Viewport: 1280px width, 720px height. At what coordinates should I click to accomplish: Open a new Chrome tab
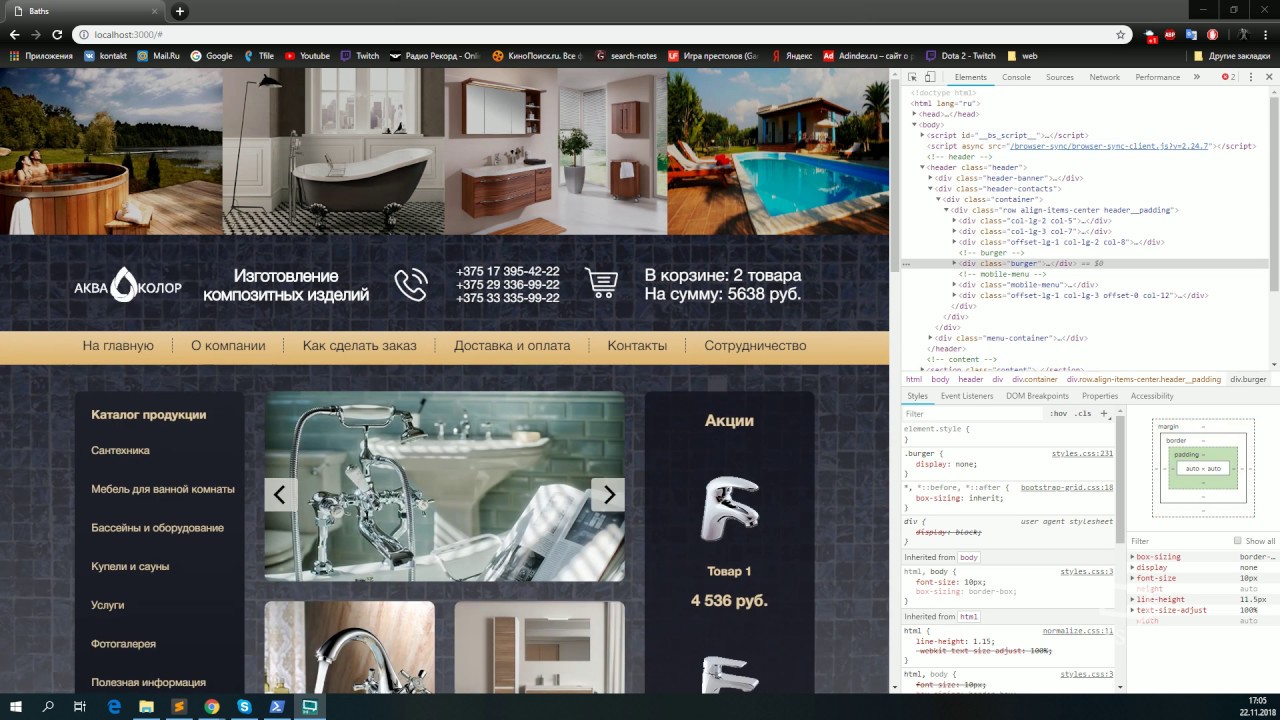click(x=180, y=11)
